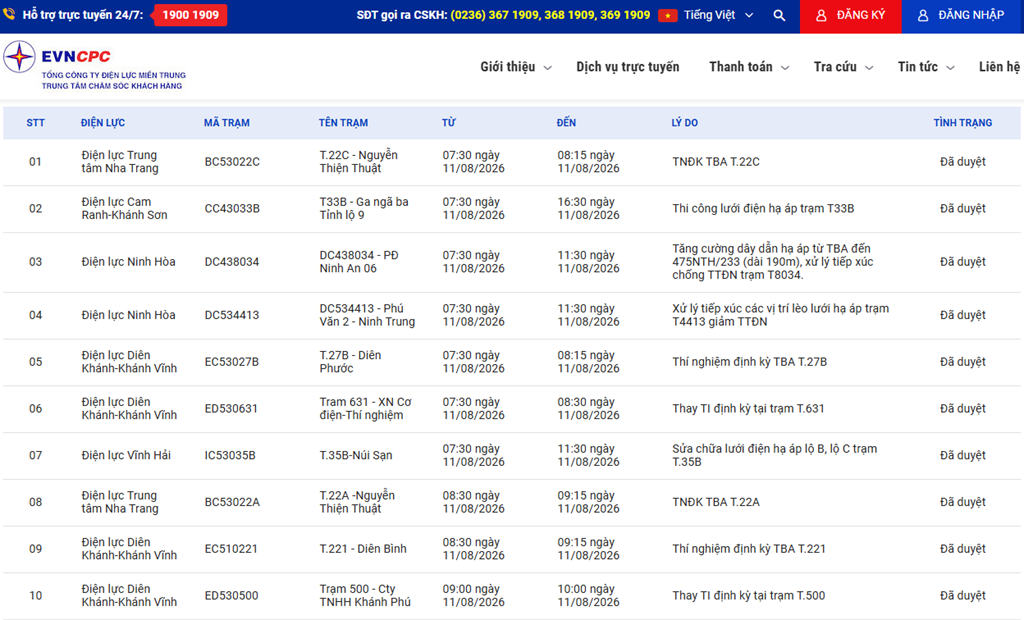1024x620 pixels.
Task: Select station code EC510221
Action: (231, 549)
